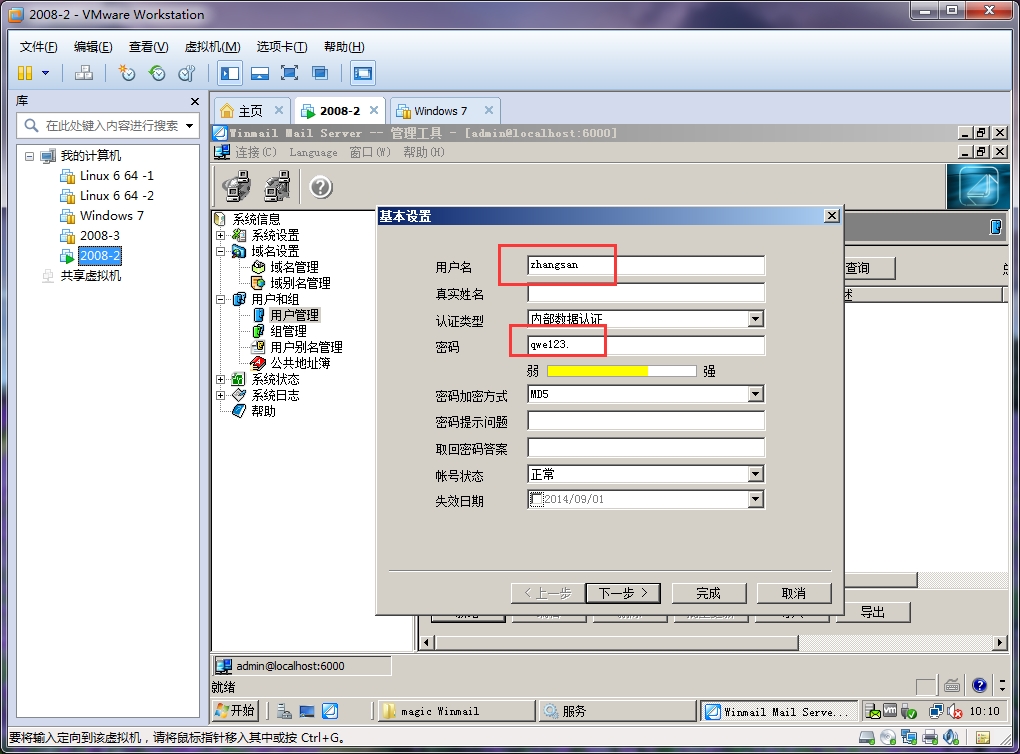The image size is (1020, 754).
Task: Open the snapshot manager icon
Action: pyautogui.click(x=187, y=73)
